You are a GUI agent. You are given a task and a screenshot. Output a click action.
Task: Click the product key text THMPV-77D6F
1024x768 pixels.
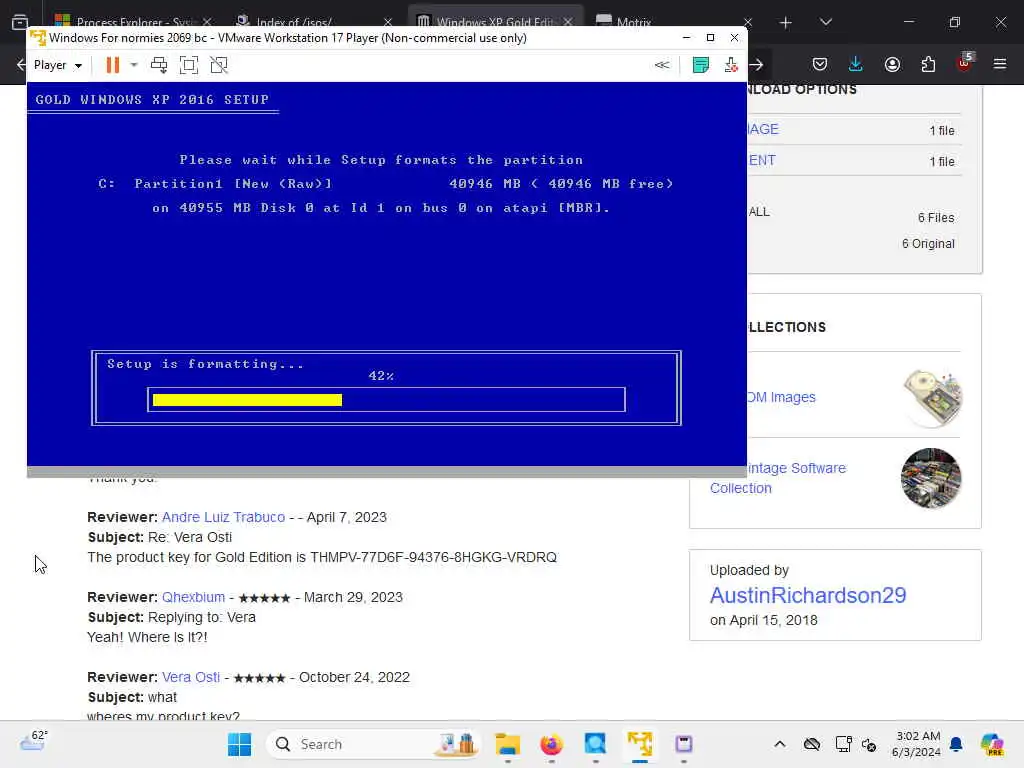pos(434,557)
